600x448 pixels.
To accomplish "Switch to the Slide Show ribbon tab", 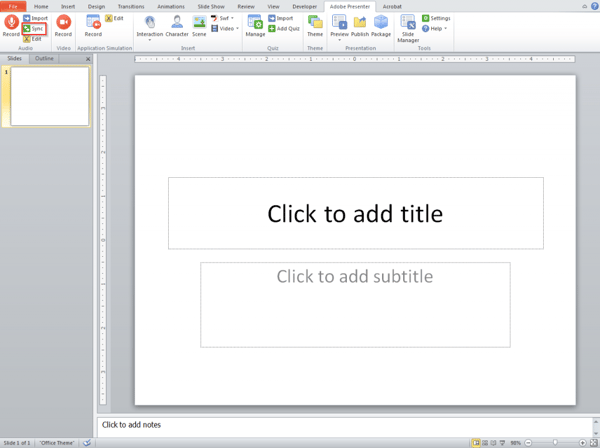I will pyautogui.click(x=211, y=7).
